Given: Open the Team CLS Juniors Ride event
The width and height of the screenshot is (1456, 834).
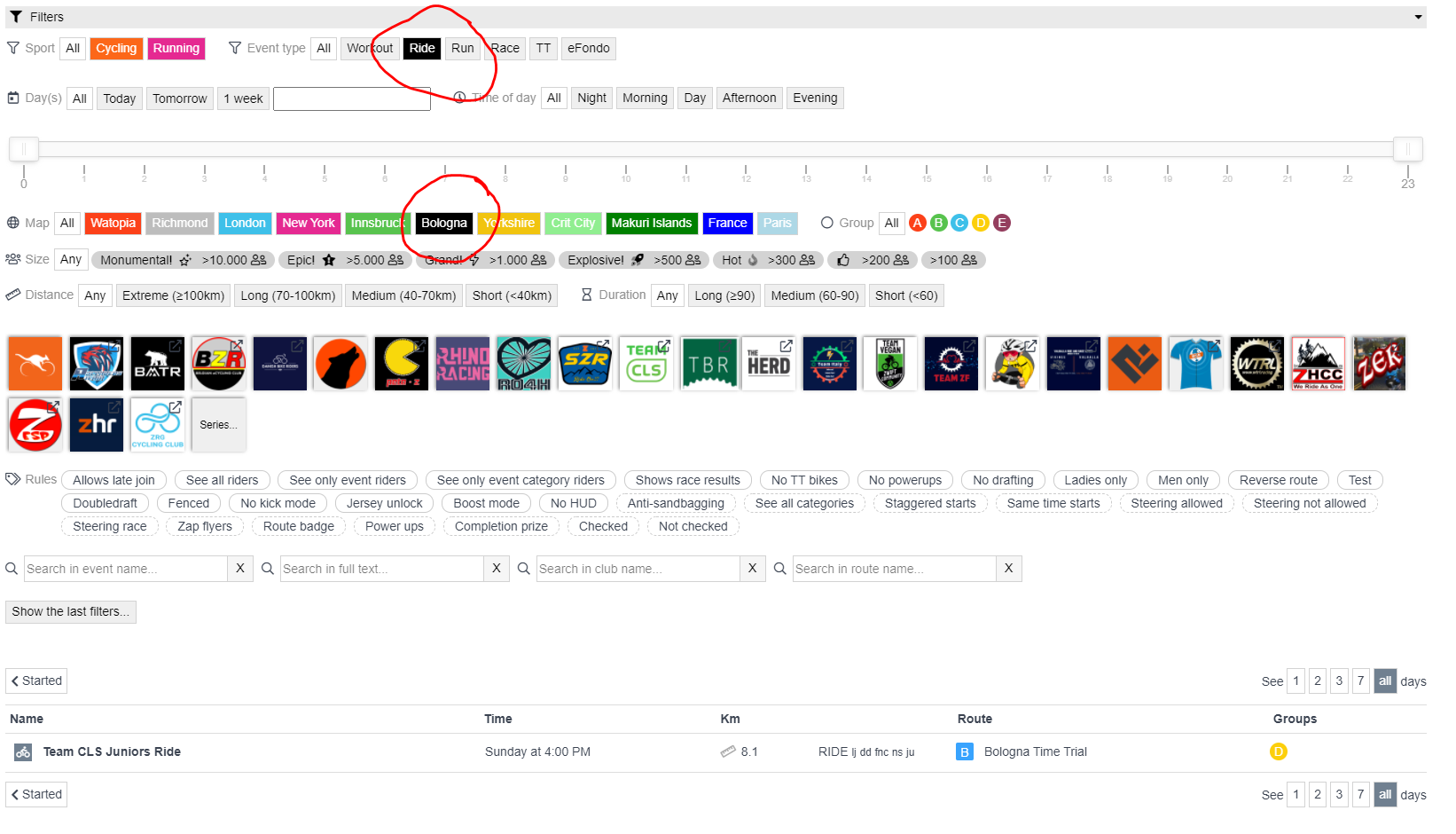Looking at the screenshot, I should pos(112,751).
